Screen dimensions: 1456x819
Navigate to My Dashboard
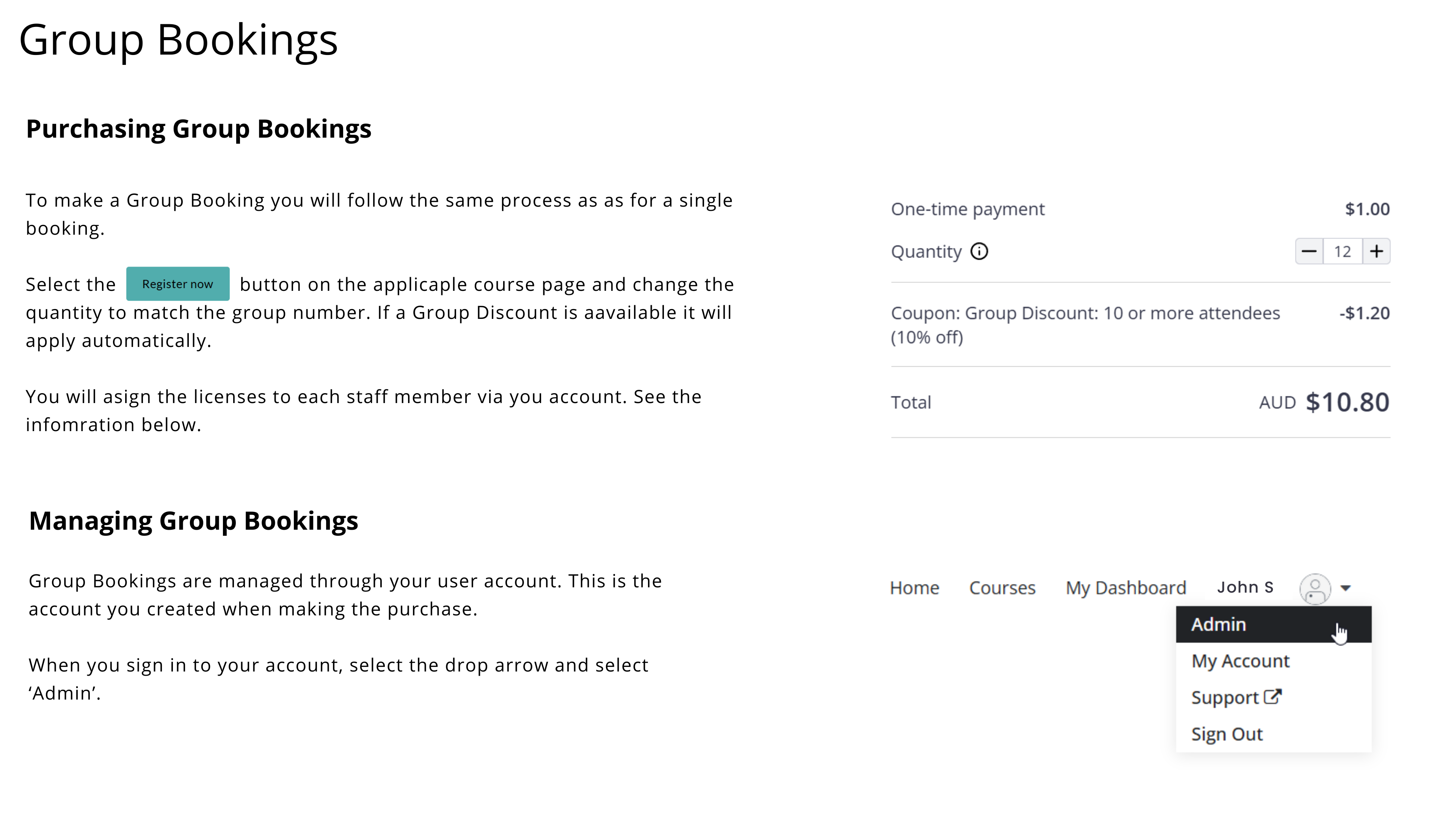[x=1126, y=588]
